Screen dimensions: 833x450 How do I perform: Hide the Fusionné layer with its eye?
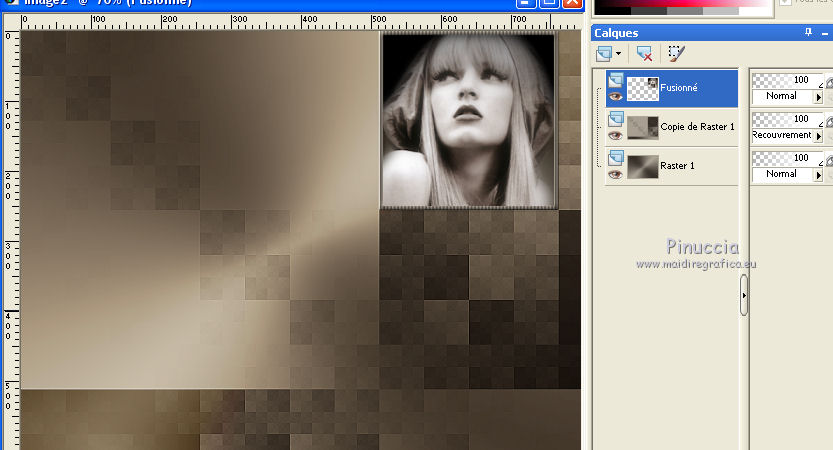[615, 97]
